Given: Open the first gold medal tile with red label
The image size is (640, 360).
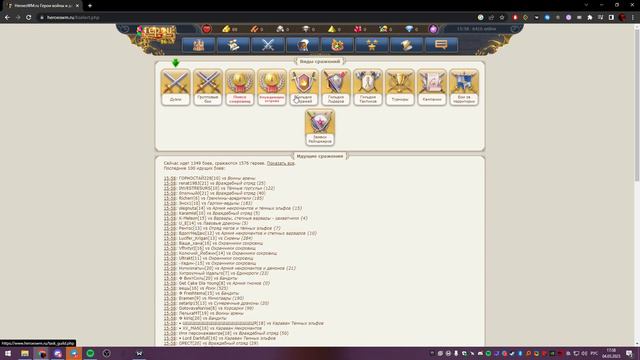Looking at the screenshot, I should pyautogui.click(x=240, y=87).
